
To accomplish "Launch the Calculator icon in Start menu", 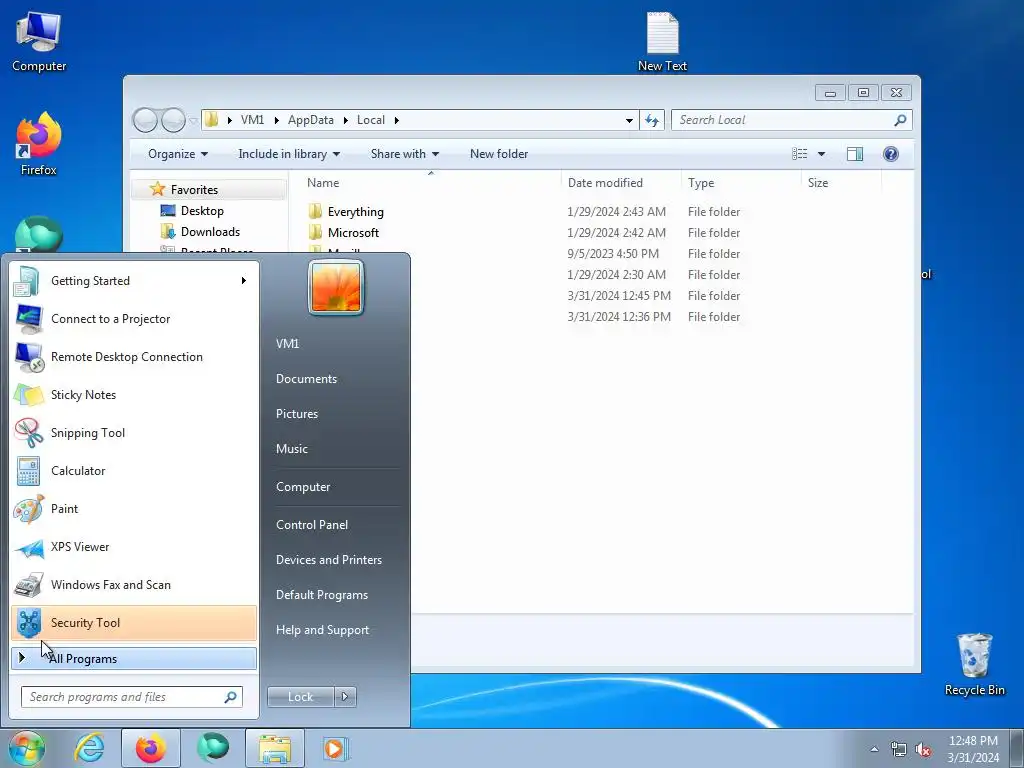I will point(28,471).
